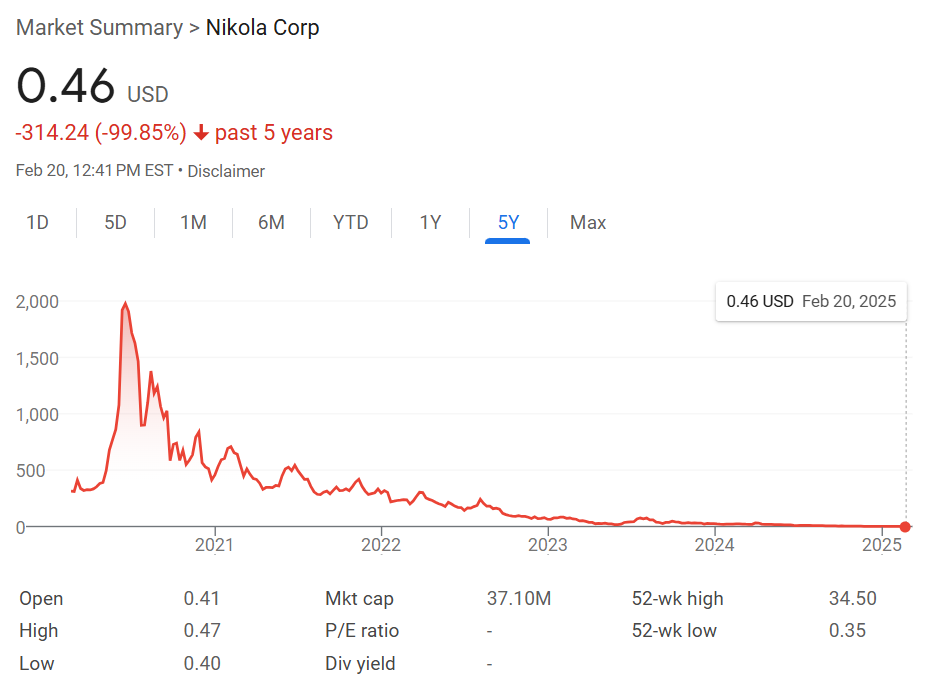Click the Market Summary breadcrumb

coord(99,27)
